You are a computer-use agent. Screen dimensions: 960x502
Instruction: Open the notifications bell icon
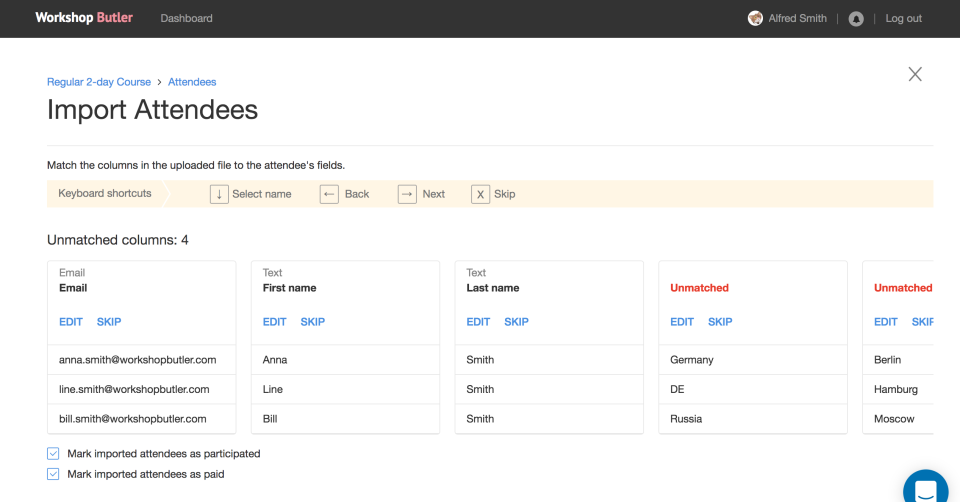(856, 19)
